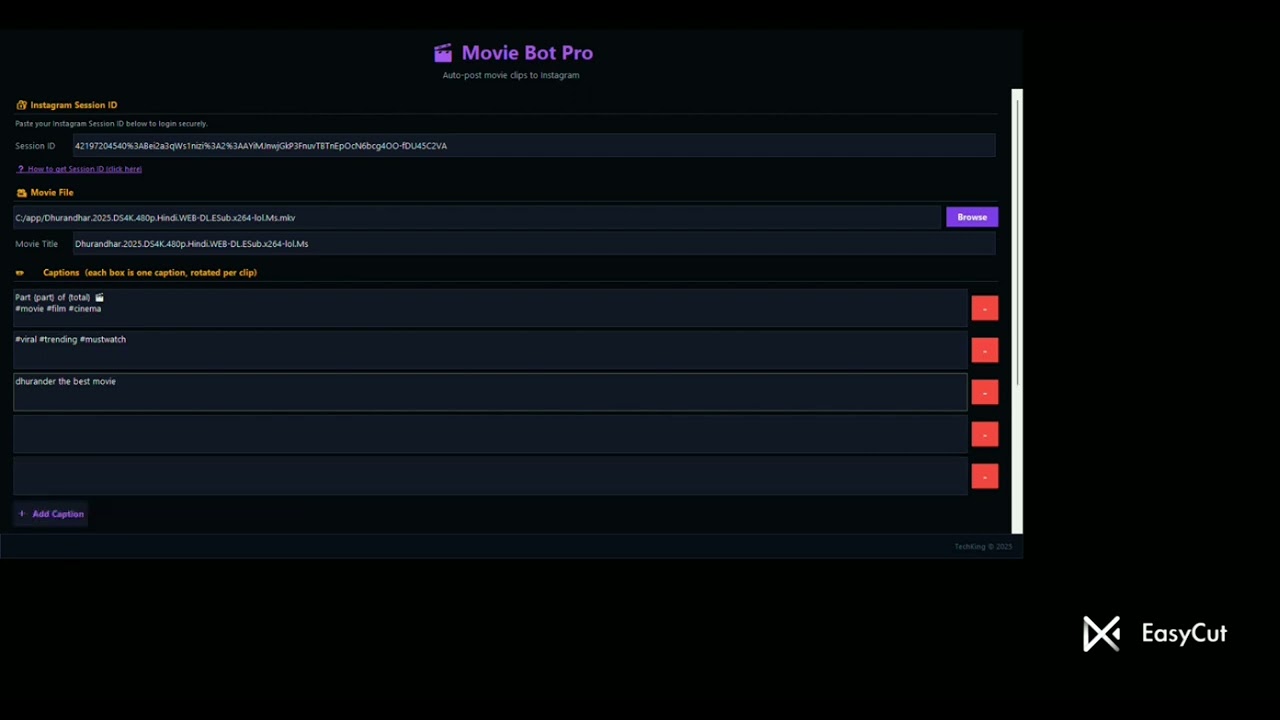Click the 'Movie File' heading text

[x=52, y=193]
